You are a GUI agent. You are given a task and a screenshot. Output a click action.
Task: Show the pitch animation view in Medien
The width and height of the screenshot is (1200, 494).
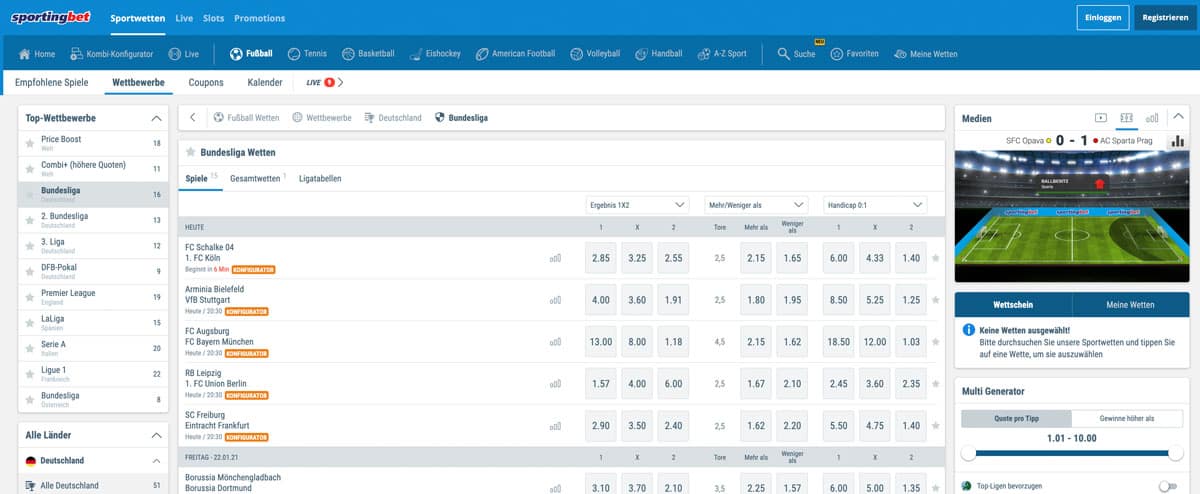pyautogui.click(x=1127, y=118)
